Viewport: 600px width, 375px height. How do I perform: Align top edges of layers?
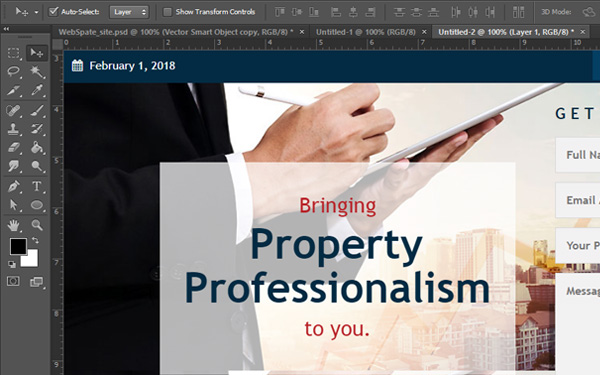pyautogui.click(x=280, y=12)
